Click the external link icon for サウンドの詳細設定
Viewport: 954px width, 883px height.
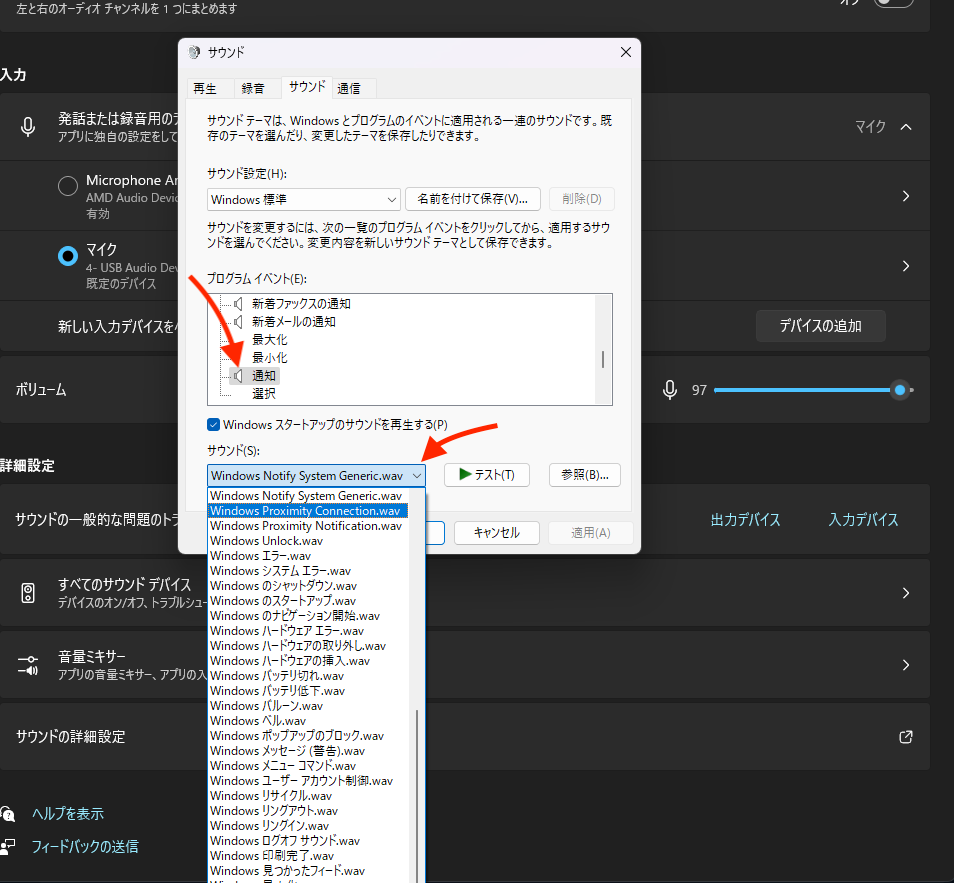point(906,737)
